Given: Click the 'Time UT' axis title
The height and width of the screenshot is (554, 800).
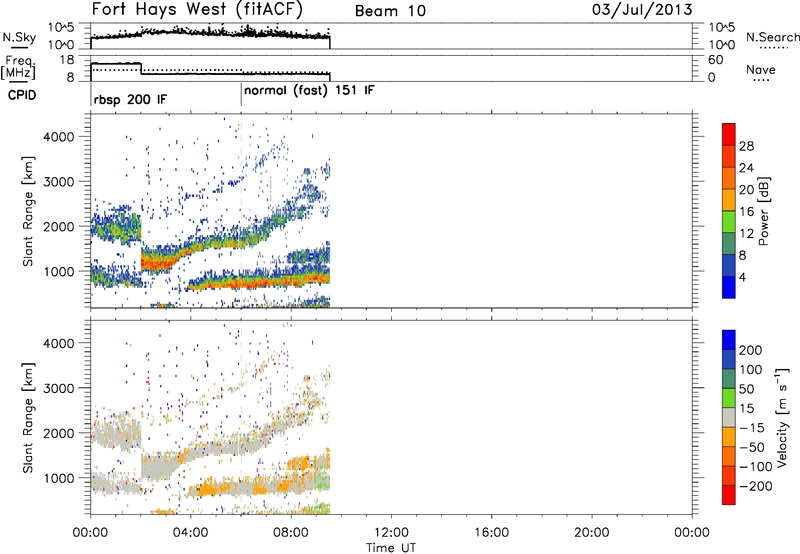Looking at the screenshot, I should 391,548.
